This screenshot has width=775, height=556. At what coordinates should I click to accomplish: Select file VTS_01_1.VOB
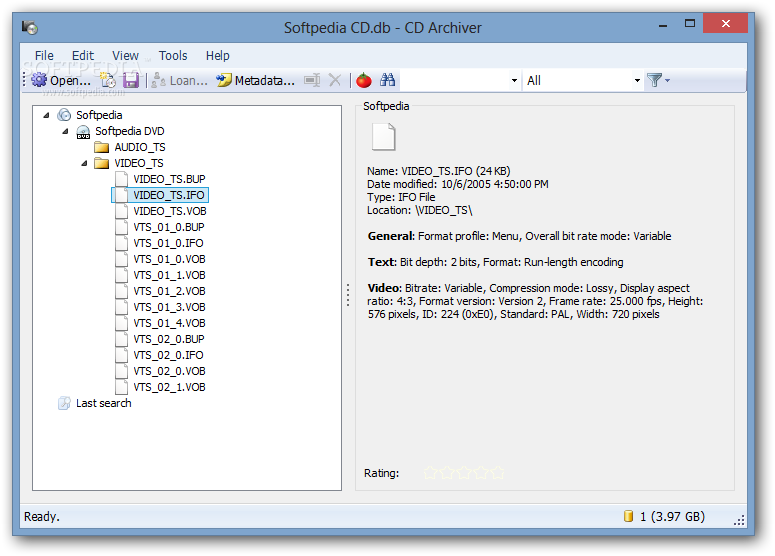169,275
